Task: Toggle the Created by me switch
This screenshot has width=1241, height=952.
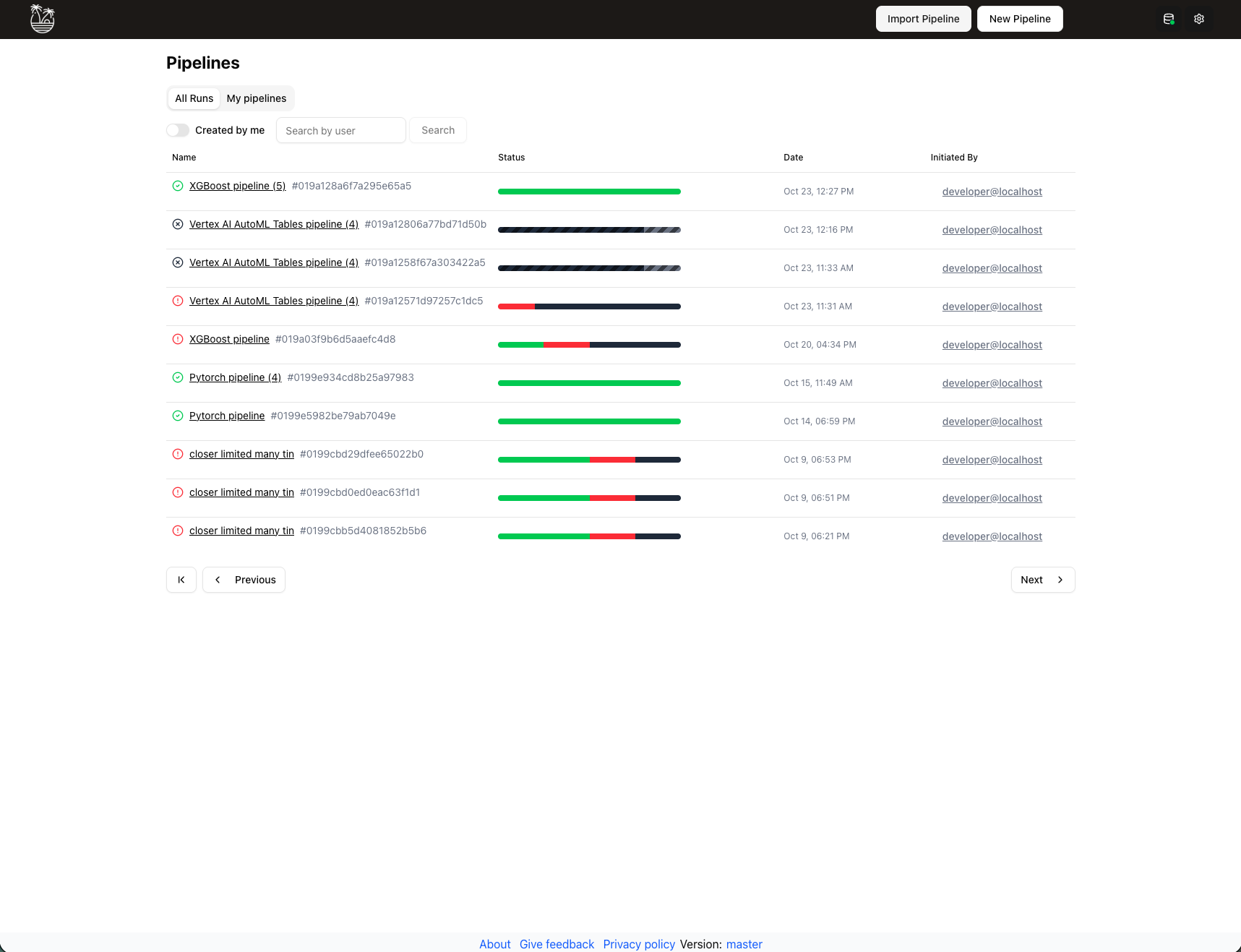Action: [x=178, y=130]
